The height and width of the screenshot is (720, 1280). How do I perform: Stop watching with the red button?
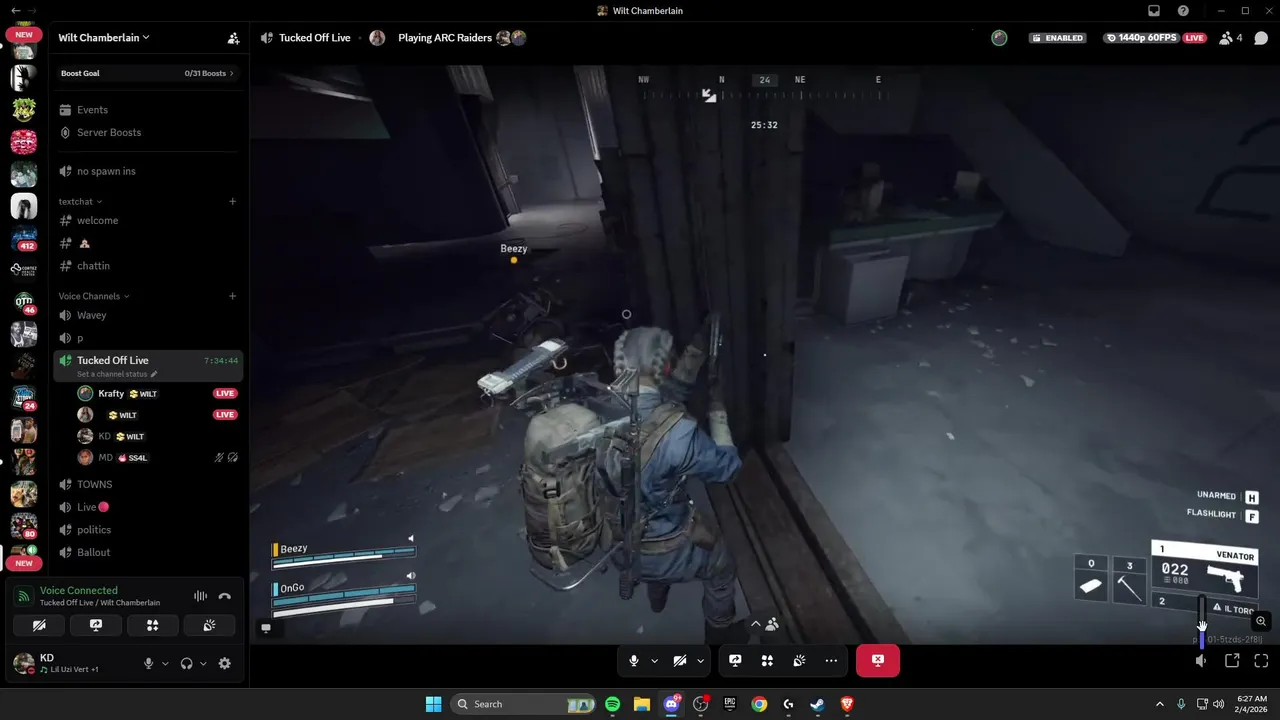(878, 661)
